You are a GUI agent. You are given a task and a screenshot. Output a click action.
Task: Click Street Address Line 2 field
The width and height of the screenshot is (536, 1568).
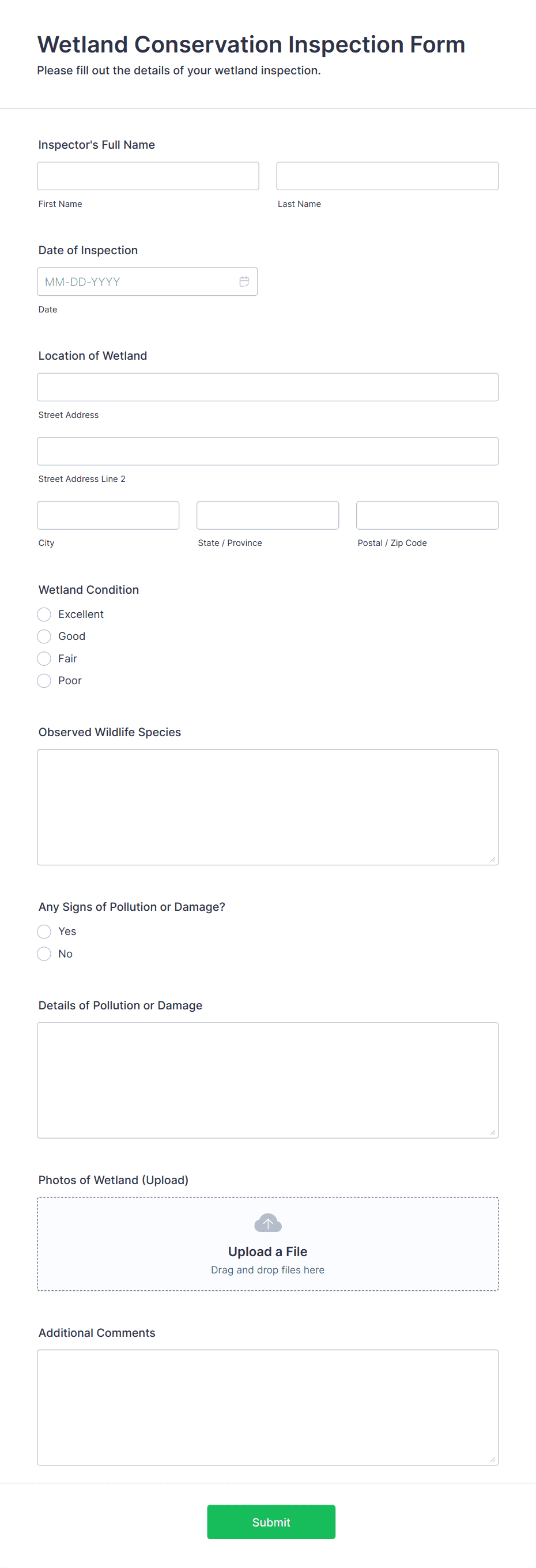click(267, 451)
